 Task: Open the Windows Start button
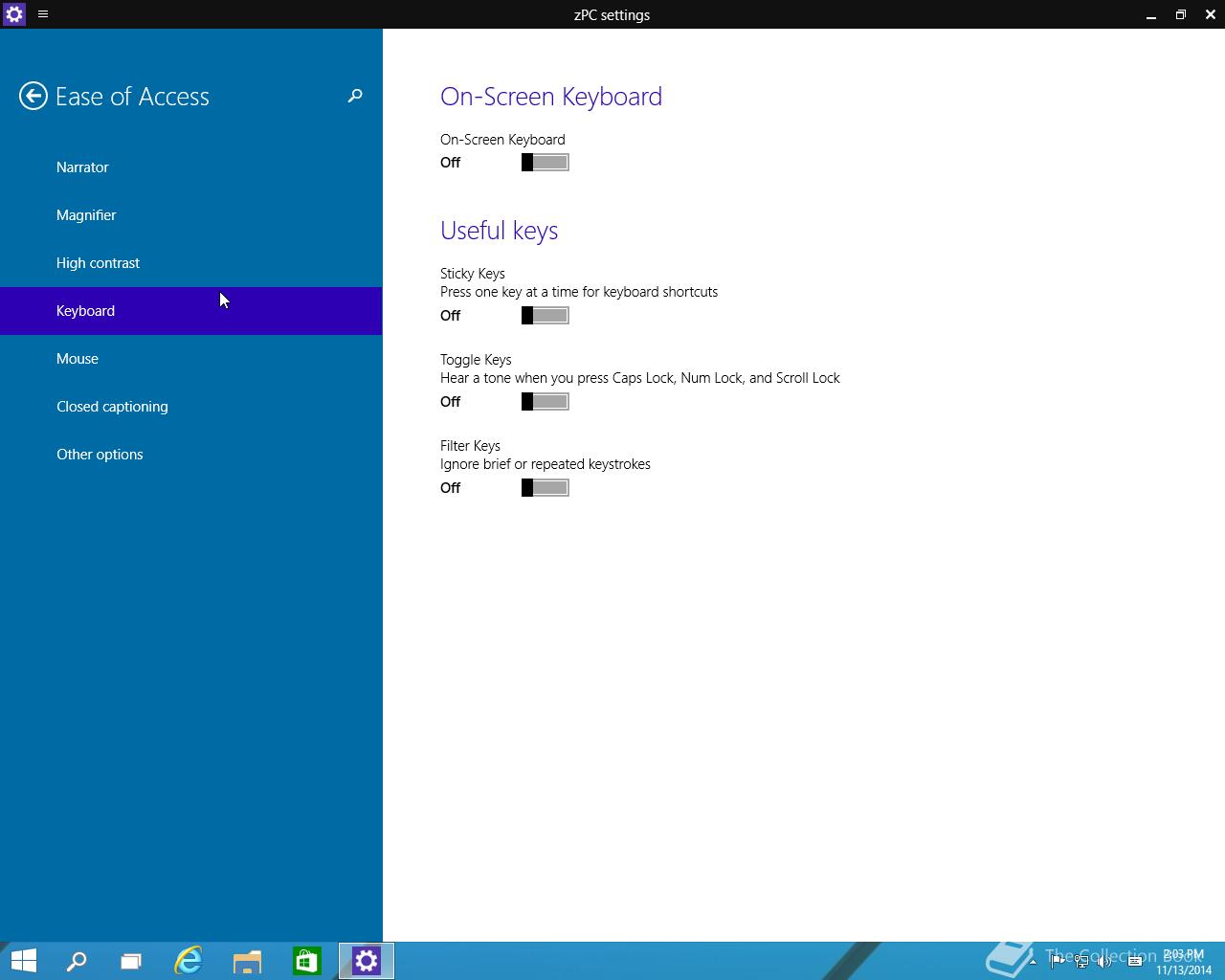(23, 961)
